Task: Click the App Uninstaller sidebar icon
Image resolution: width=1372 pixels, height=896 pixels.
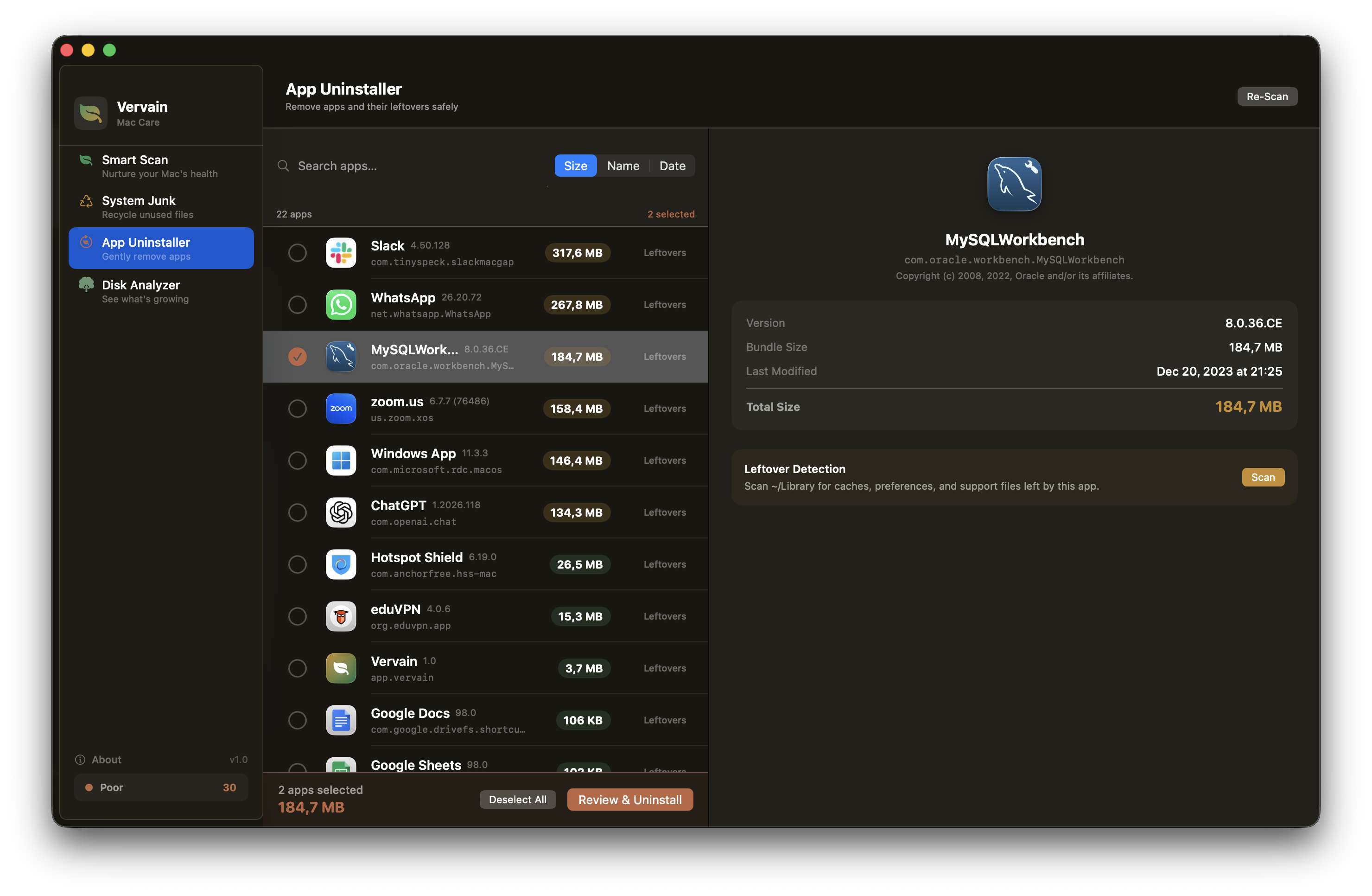Action: 86,242
